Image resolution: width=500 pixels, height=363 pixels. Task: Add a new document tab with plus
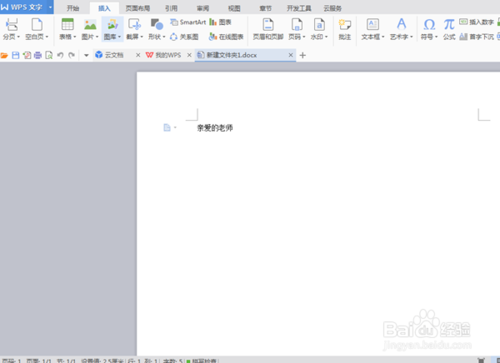[x=303, y=55]
